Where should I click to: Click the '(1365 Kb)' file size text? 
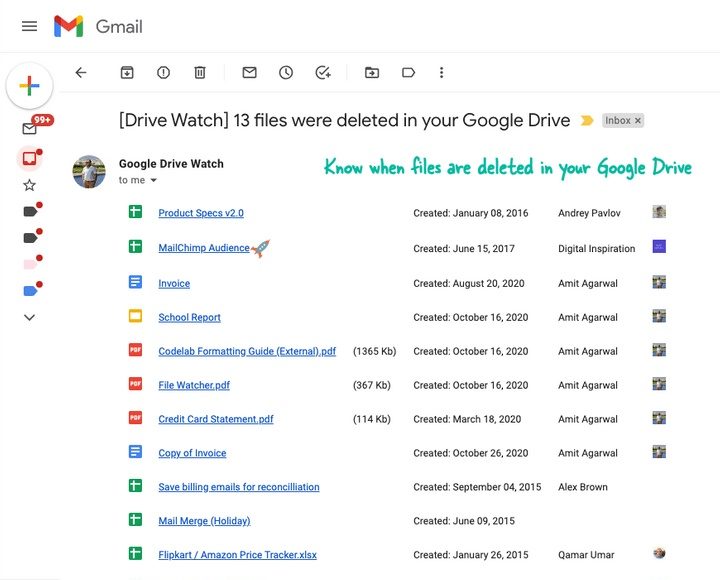(x=374, y=352)
